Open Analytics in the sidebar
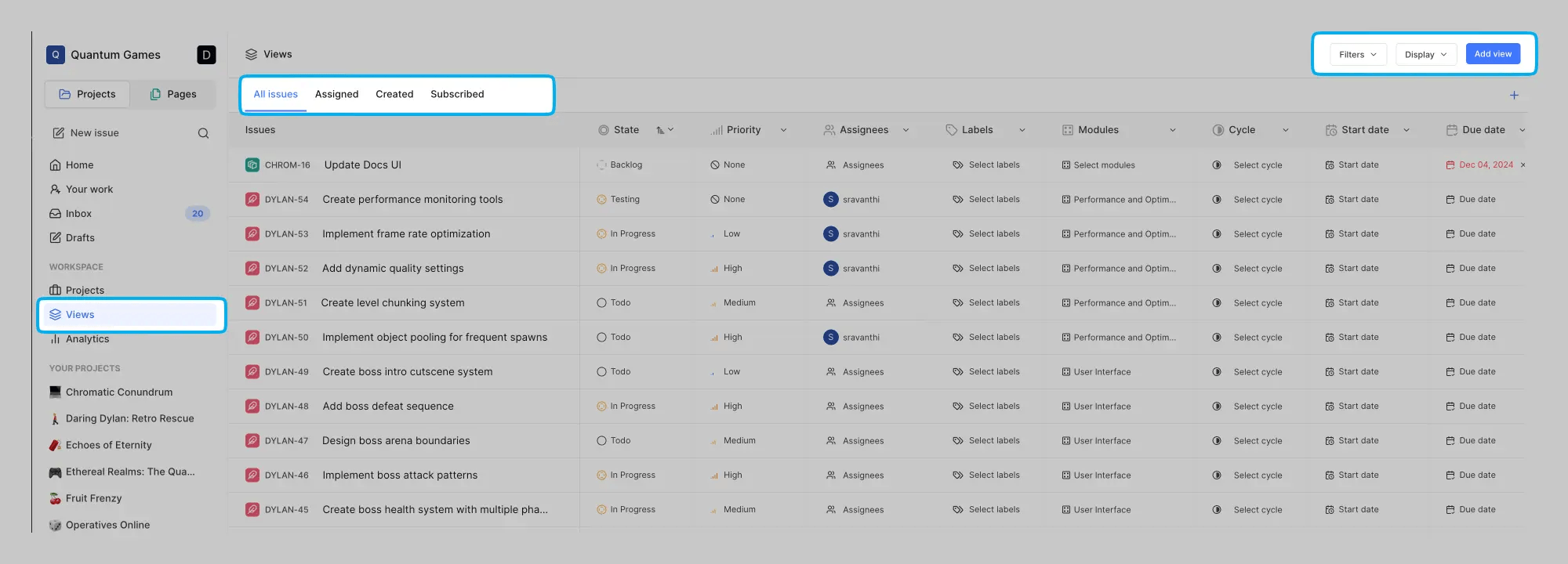The width and height of the screenshot is (1568, 564). click(87, 339)
